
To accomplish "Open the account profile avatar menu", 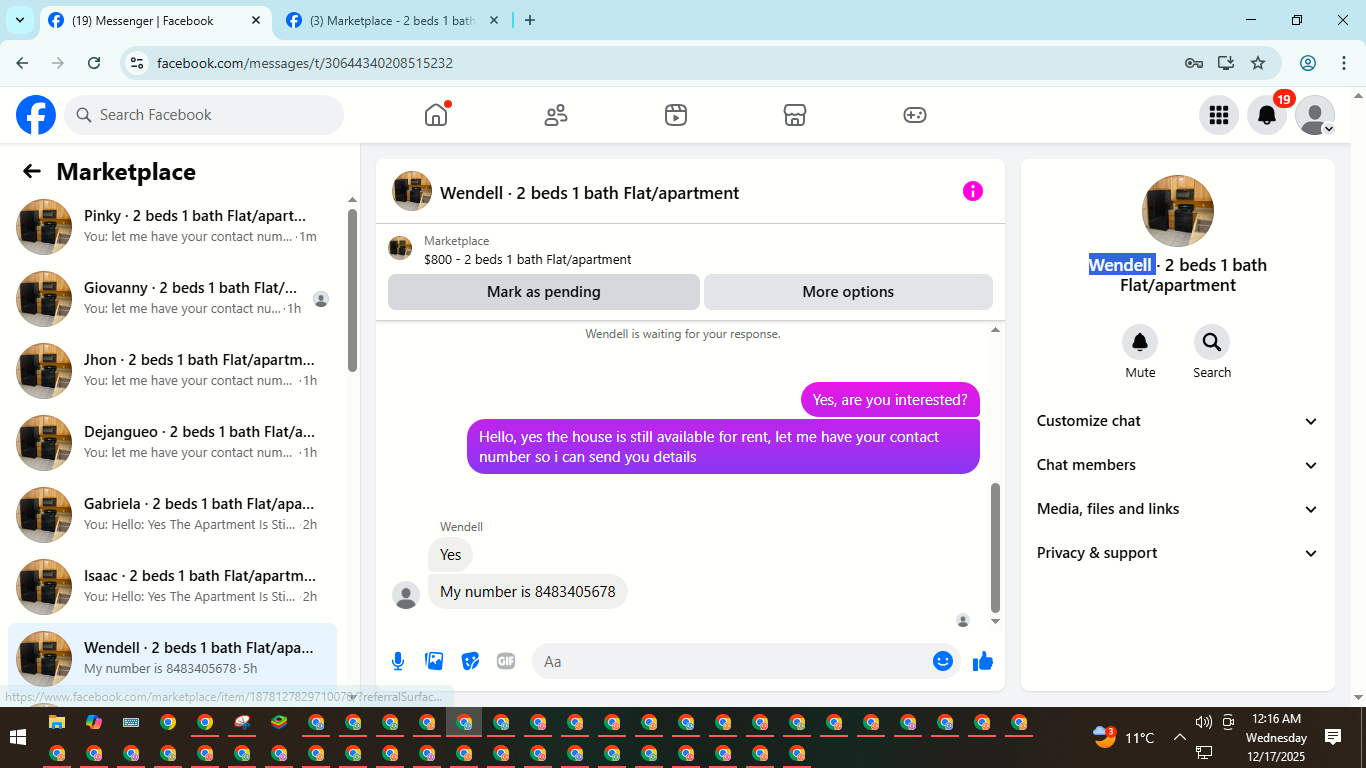I will (x=1315, y=115).
